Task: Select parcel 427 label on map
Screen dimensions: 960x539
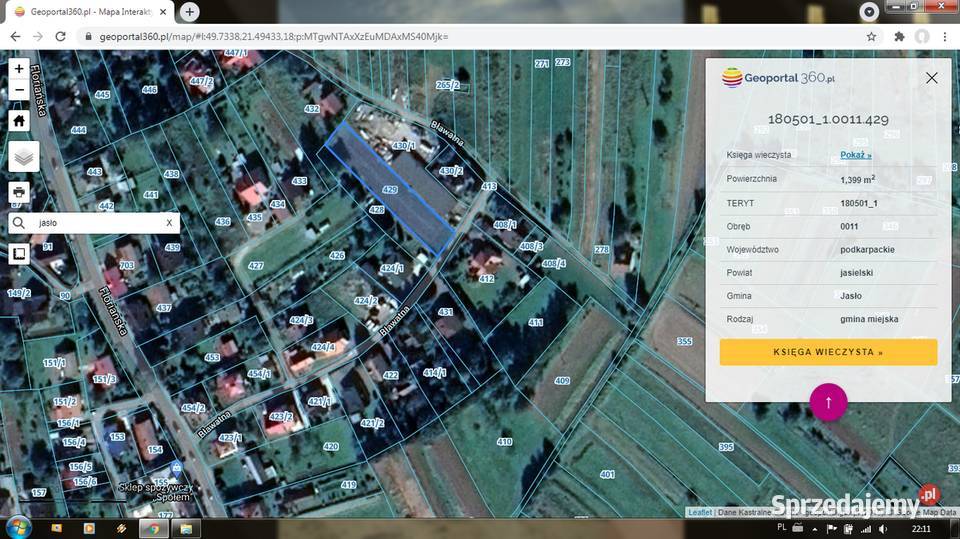Action: pyautogui.click(x=256, y=266)
